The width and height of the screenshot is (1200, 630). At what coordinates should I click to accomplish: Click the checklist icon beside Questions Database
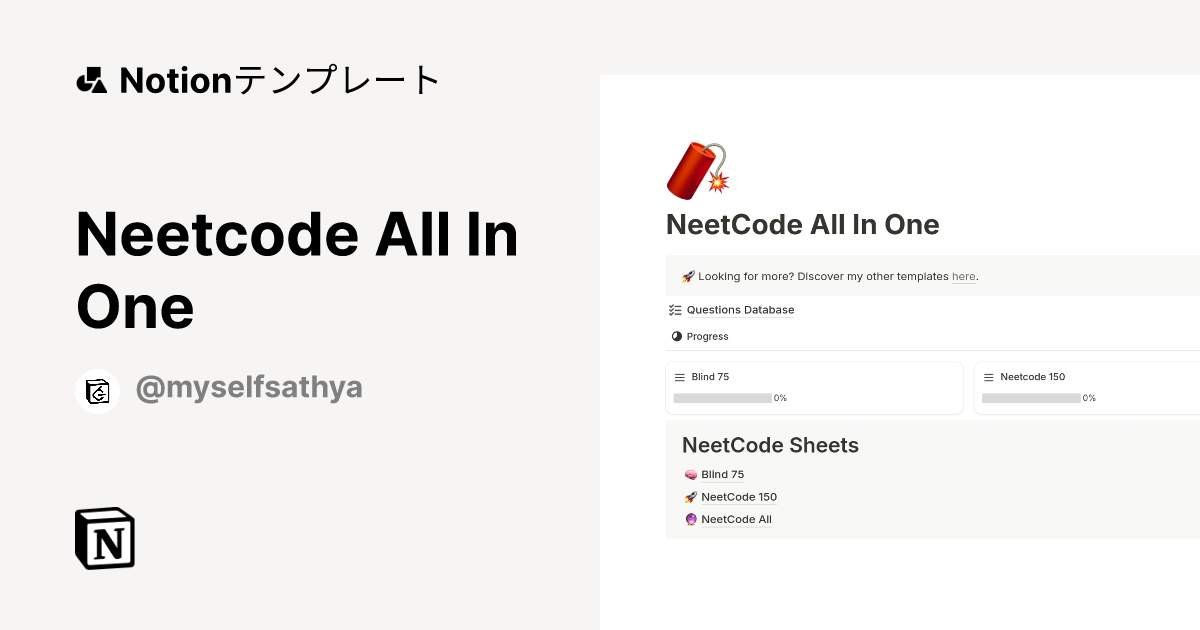tap(676, 309)
